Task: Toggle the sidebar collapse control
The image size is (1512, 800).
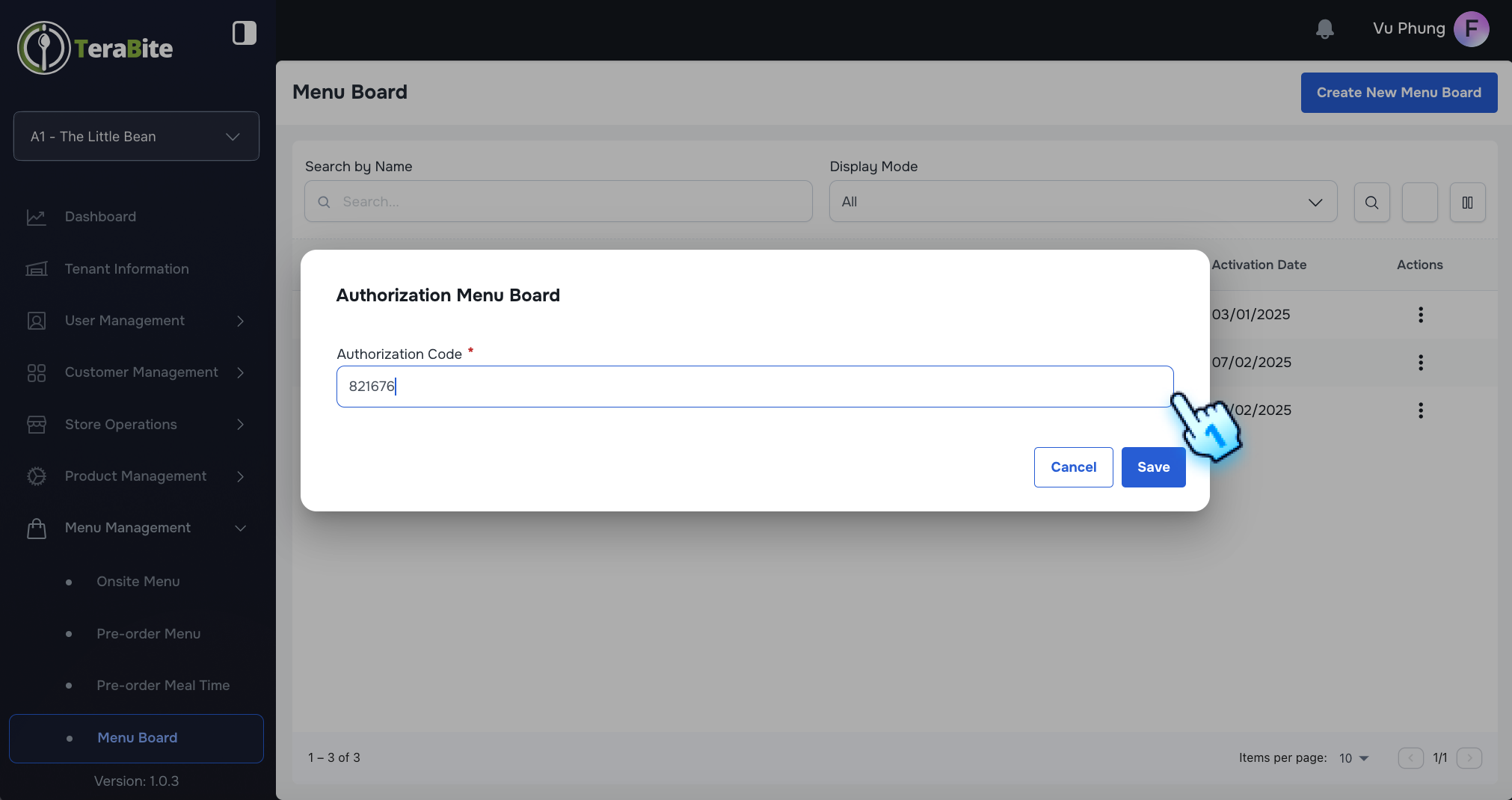Action: tap(244, 33)
